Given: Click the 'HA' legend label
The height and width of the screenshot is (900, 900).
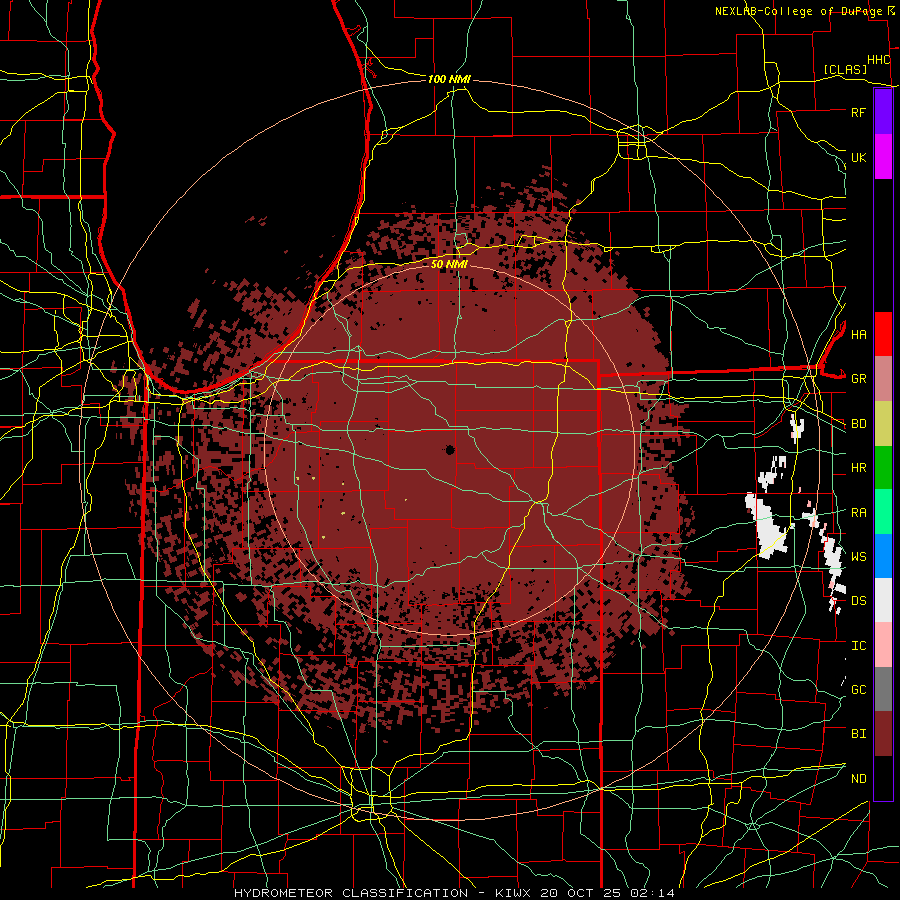Looking at the screenshot, I should click(858, 335).
